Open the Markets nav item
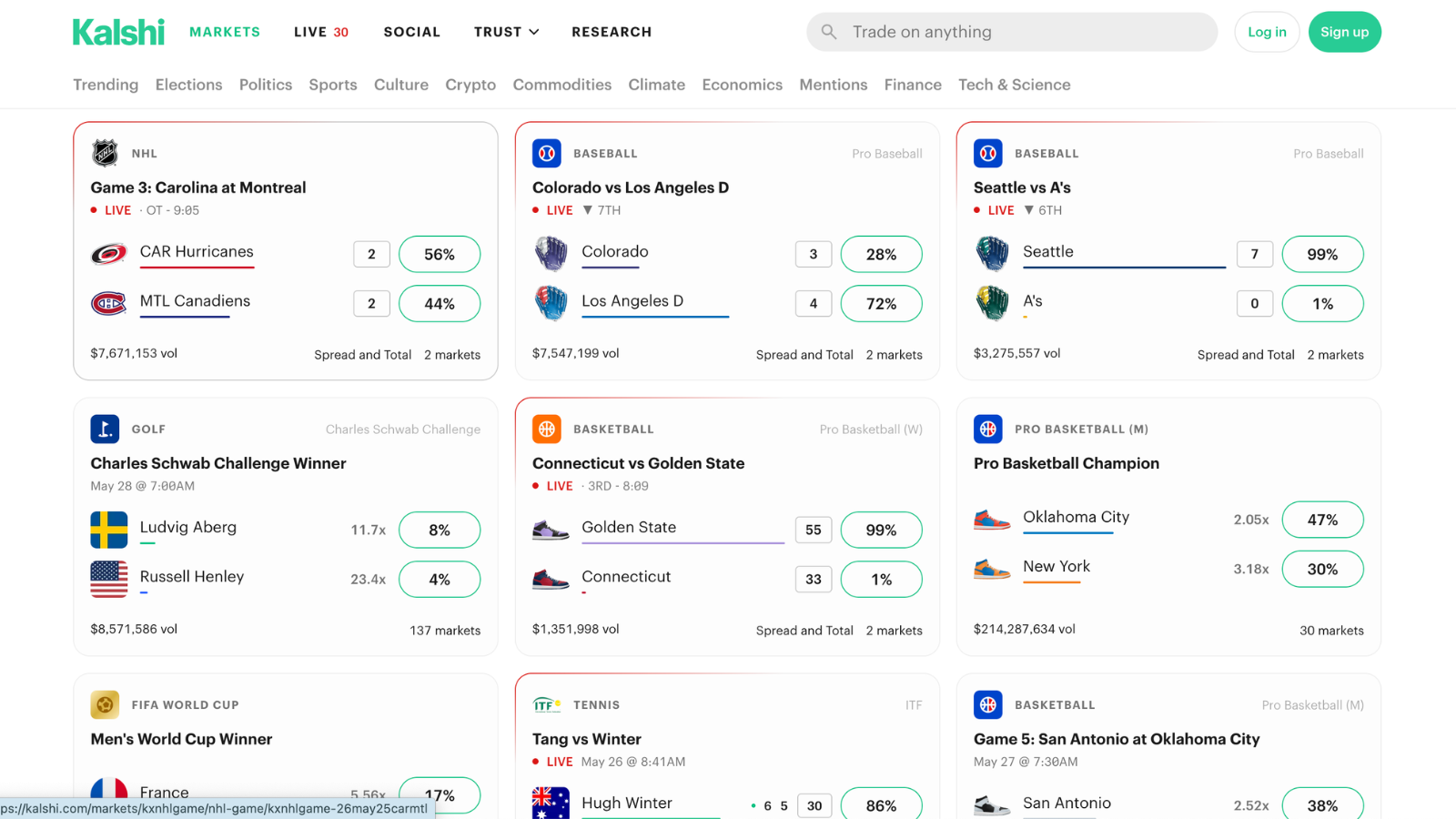Screen dimensions: 1456x819 (225, 32)
